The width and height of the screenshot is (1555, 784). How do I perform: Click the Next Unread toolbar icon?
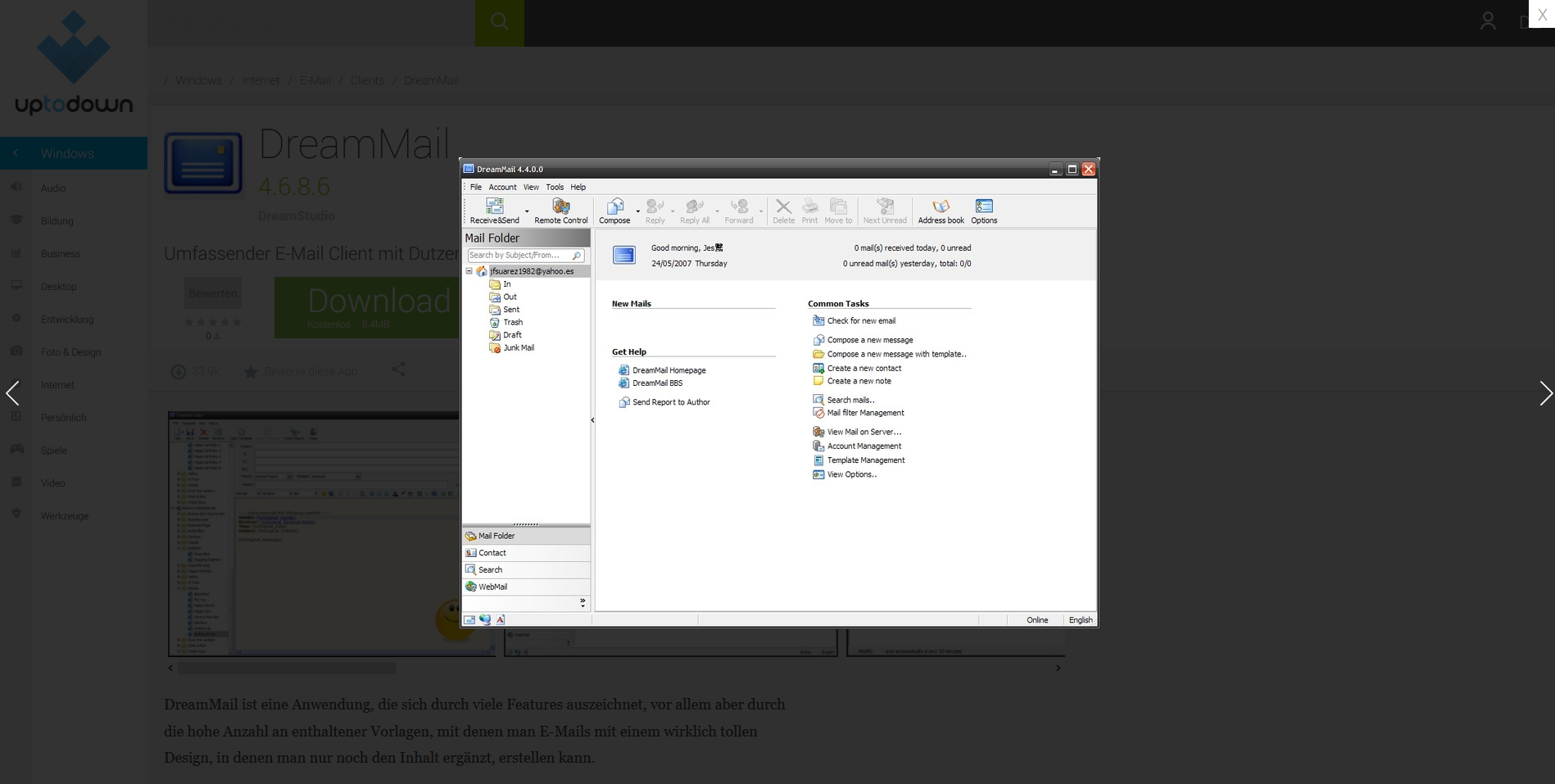[x=885, y=211]
